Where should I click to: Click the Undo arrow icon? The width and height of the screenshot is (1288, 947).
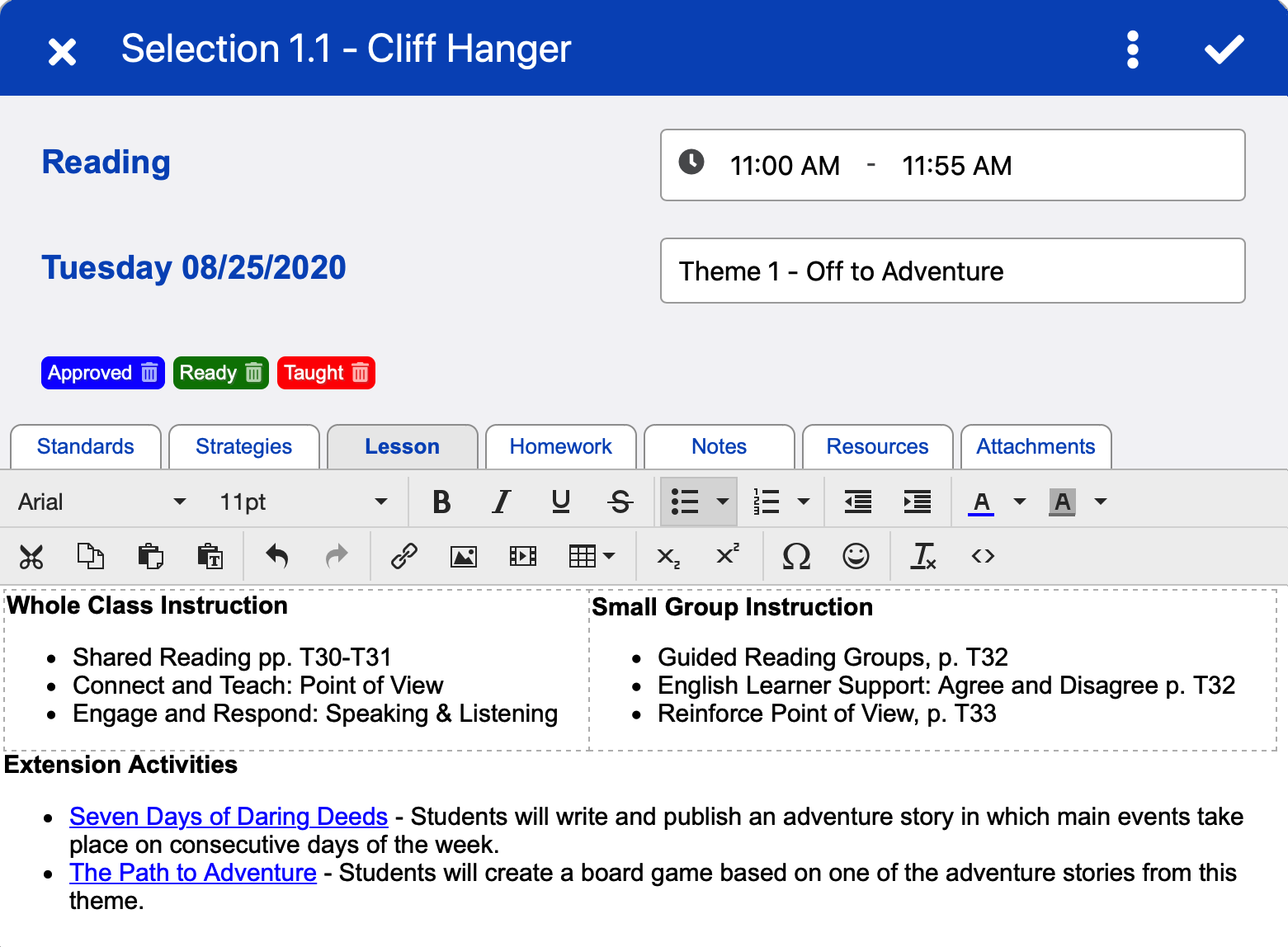(277, 556)
